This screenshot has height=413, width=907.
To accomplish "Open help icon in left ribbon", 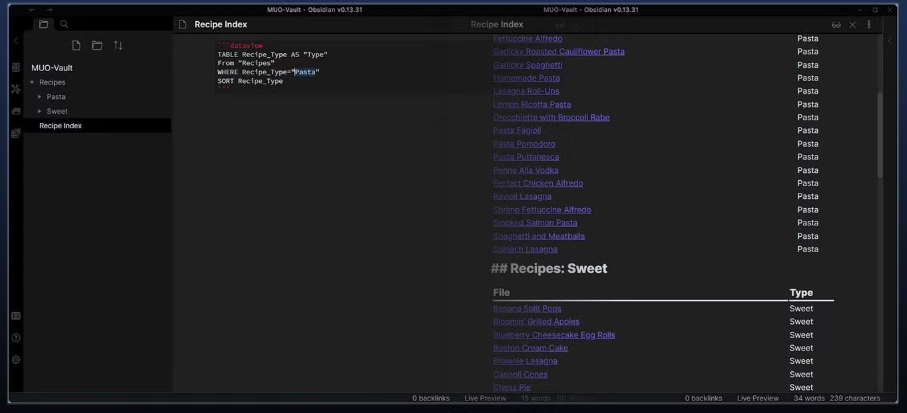I will click(16, 338).
